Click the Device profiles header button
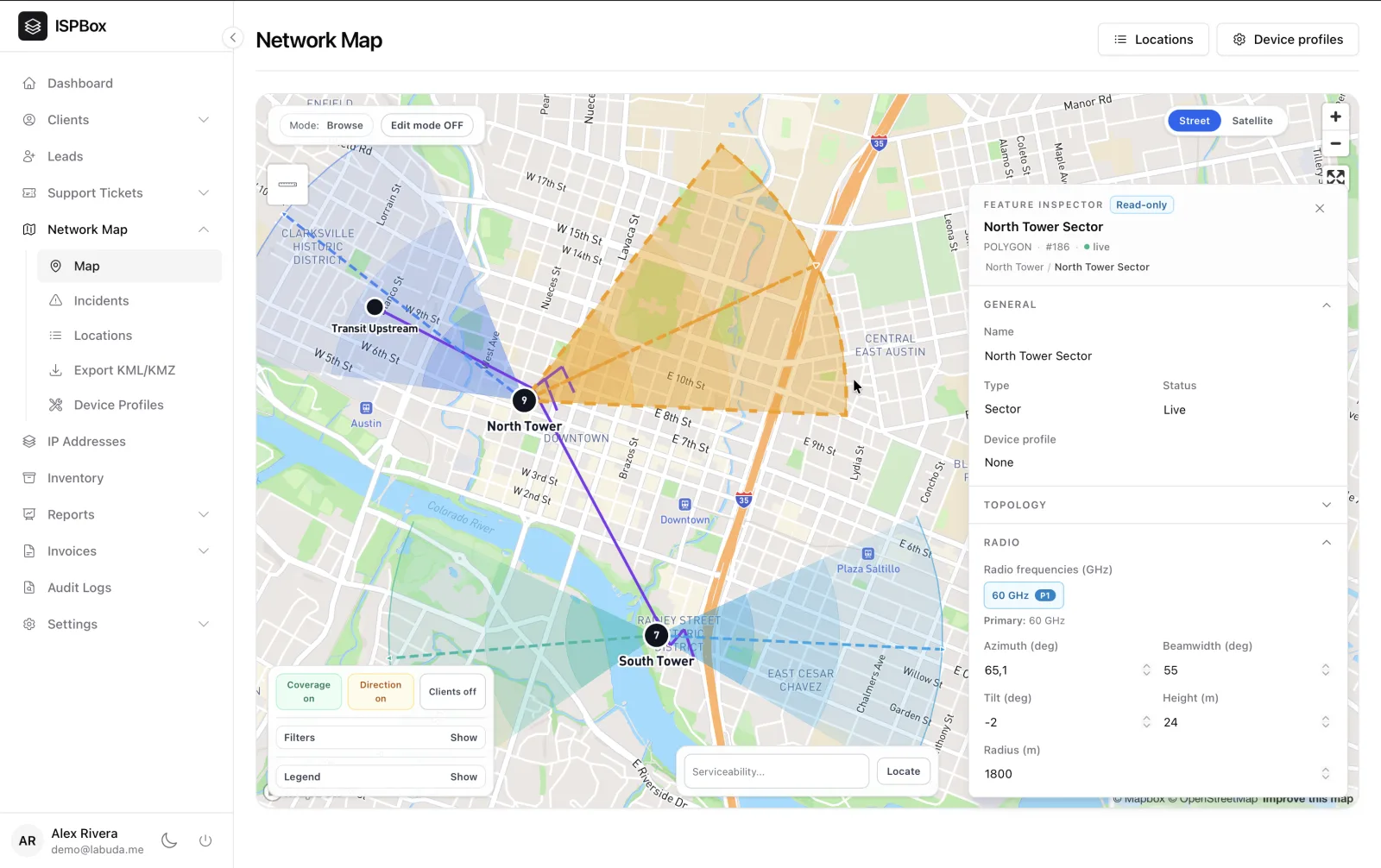The width and height of the screenshot is (1381, 868). click(1288, 40)
